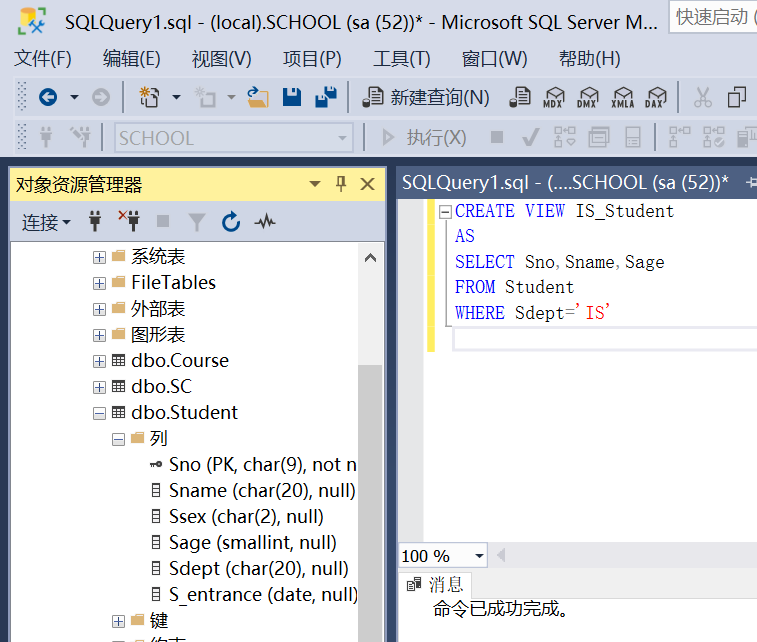
Task: Click the Object Explorer filter icon
Action: (x=196, y=223)
